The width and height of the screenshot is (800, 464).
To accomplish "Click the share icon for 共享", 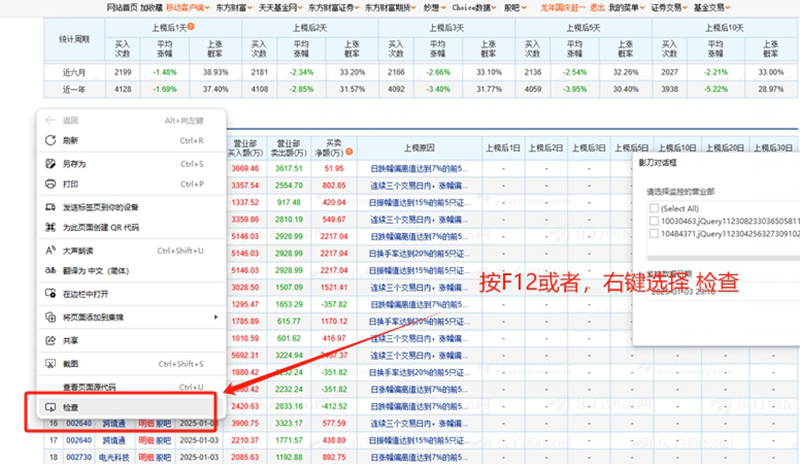I will coord(51,340).
